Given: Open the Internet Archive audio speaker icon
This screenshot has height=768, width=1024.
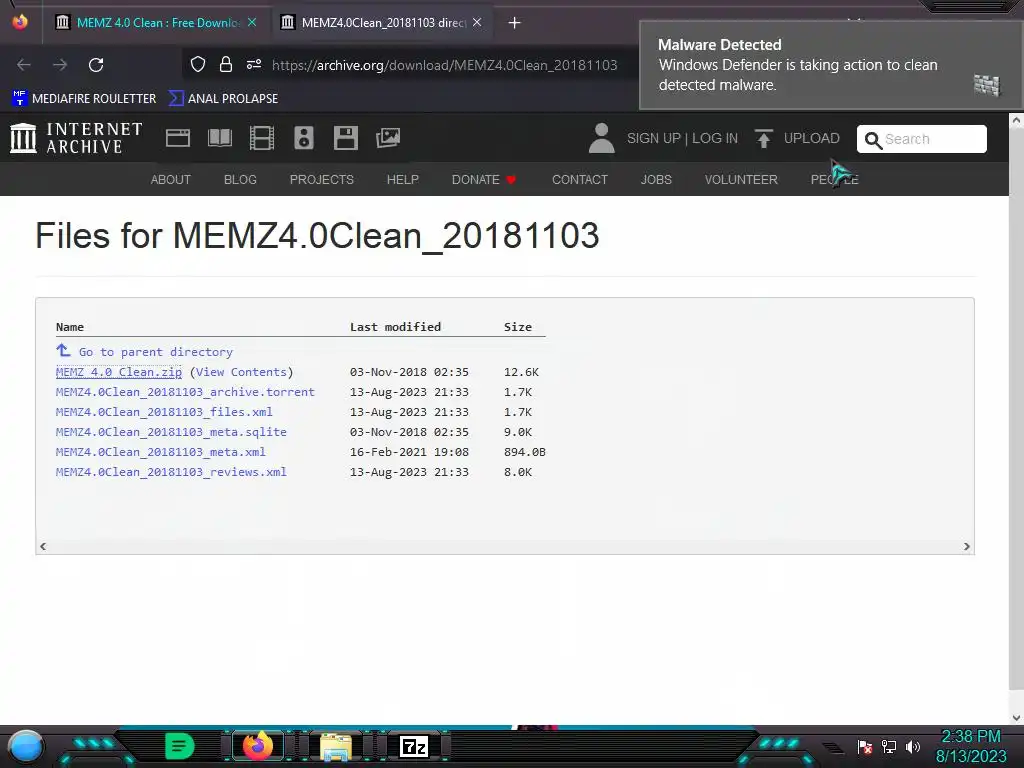Looking at the screenshot, I should click(x=304, y=138).
